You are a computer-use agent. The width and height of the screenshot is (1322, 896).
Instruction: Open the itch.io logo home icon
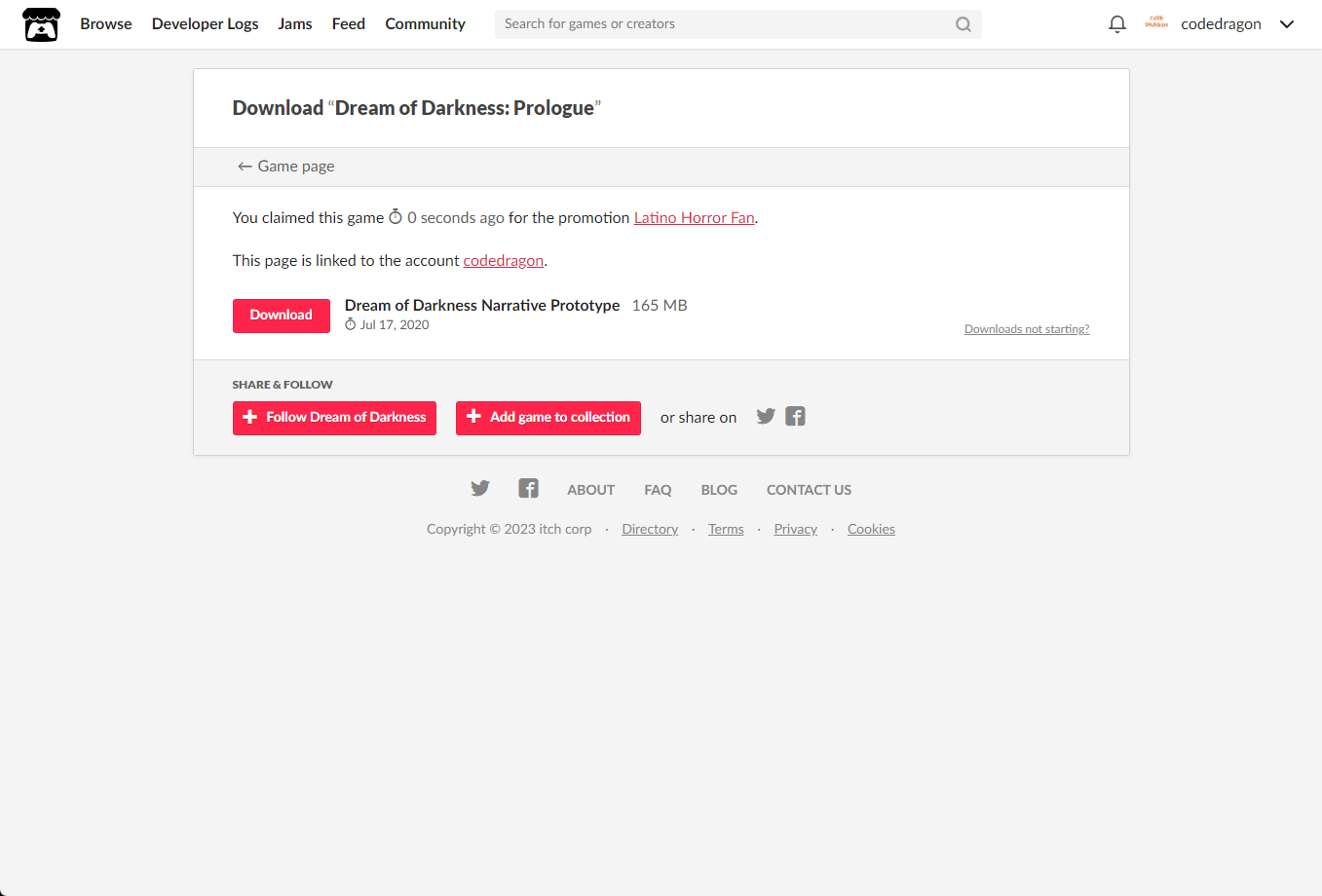tap(41, 24)
